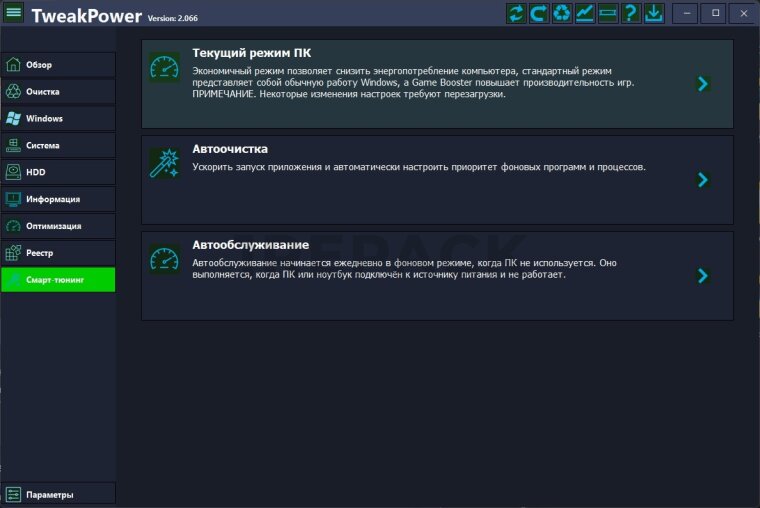Open the Реестр sidebar section
This screenshot has width=760, height=508.
coord(58,253)
